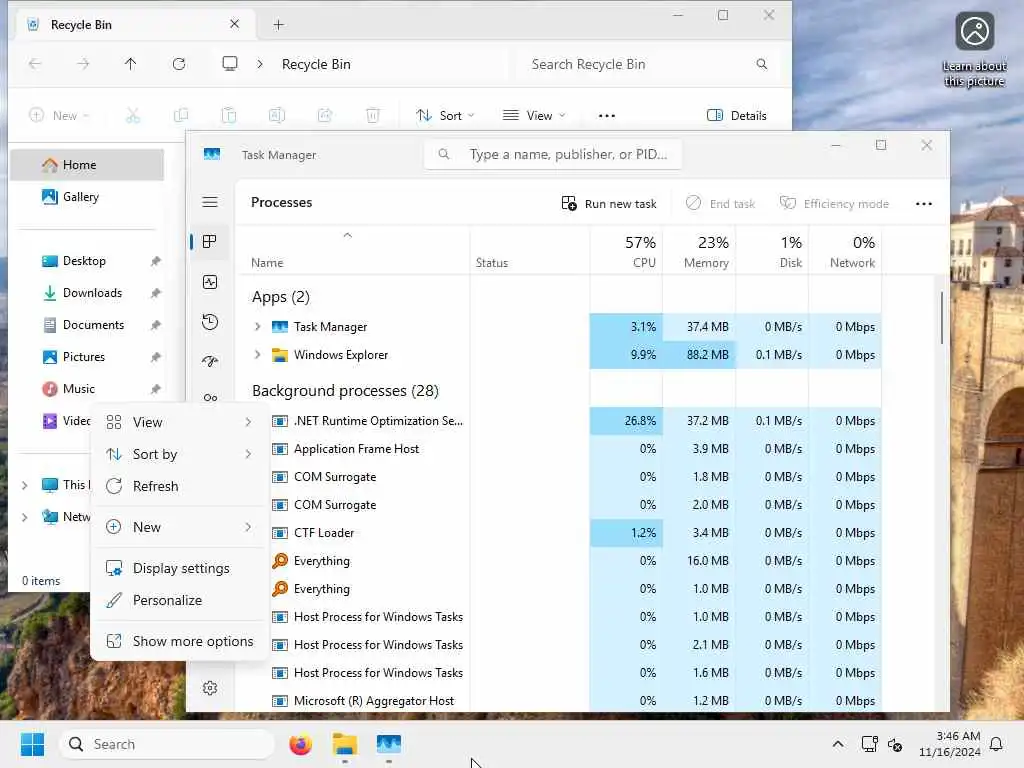Sort processes by Memory column
The width and height of the screenshot is (1024, 768).
[699, 252]
